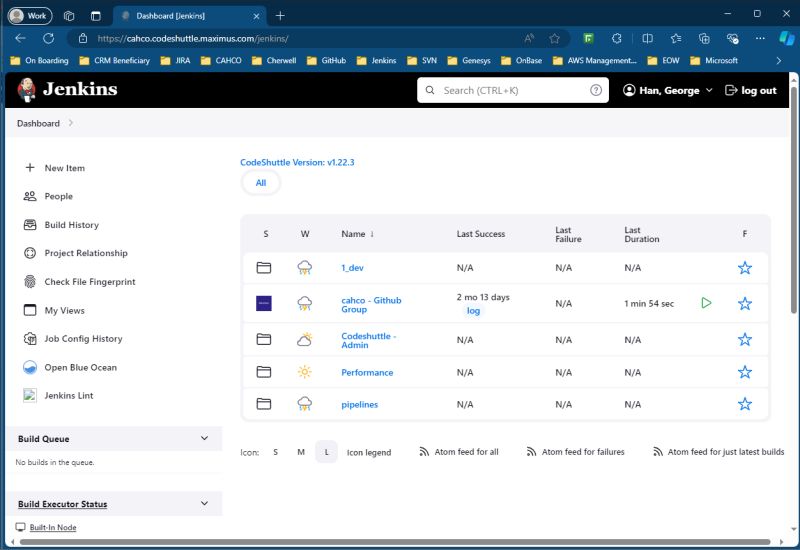View the last success log link

coord(473,311)
